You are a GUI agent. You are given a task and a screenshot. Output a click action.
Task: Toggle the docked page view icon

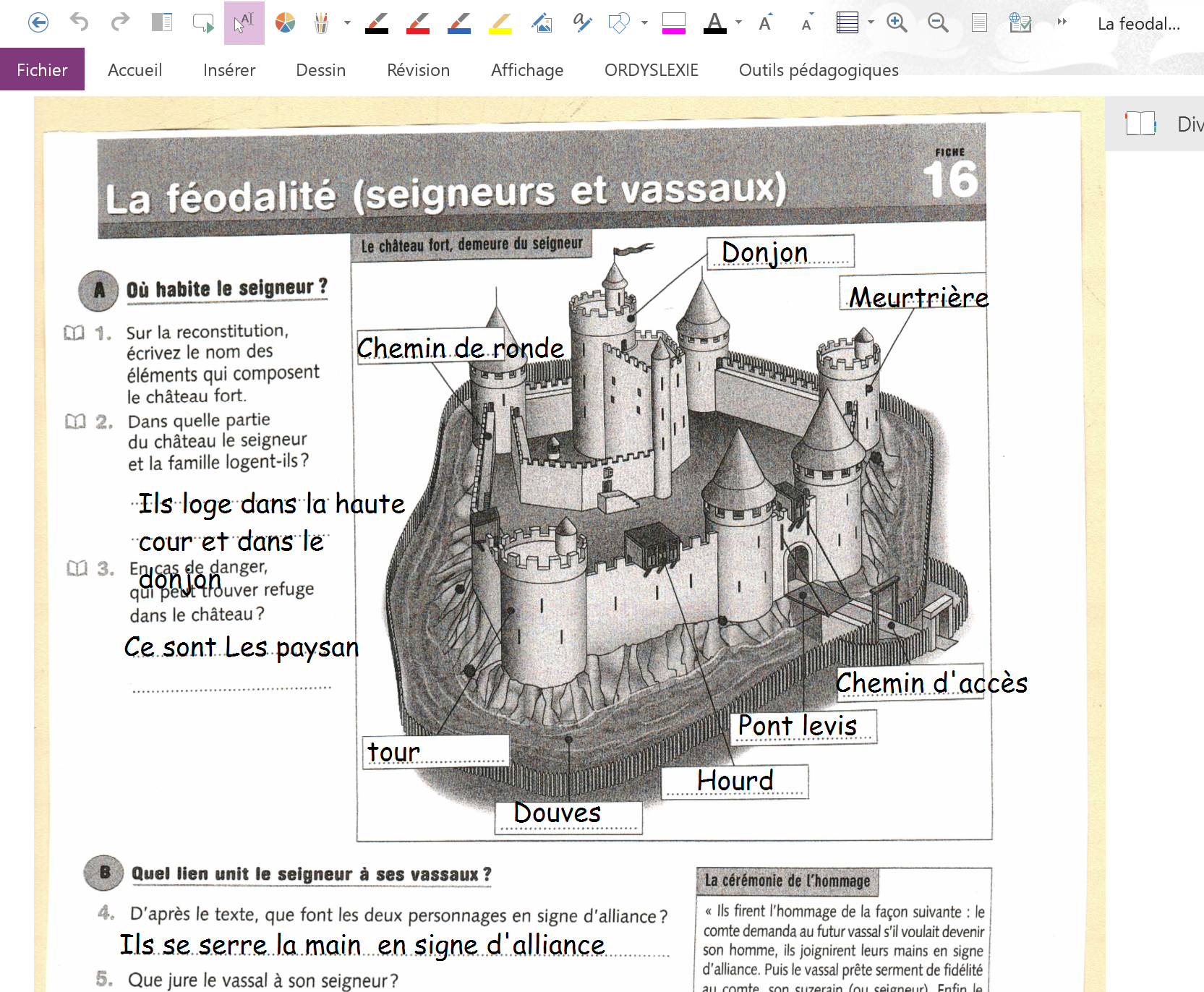[x=162, y=23]
